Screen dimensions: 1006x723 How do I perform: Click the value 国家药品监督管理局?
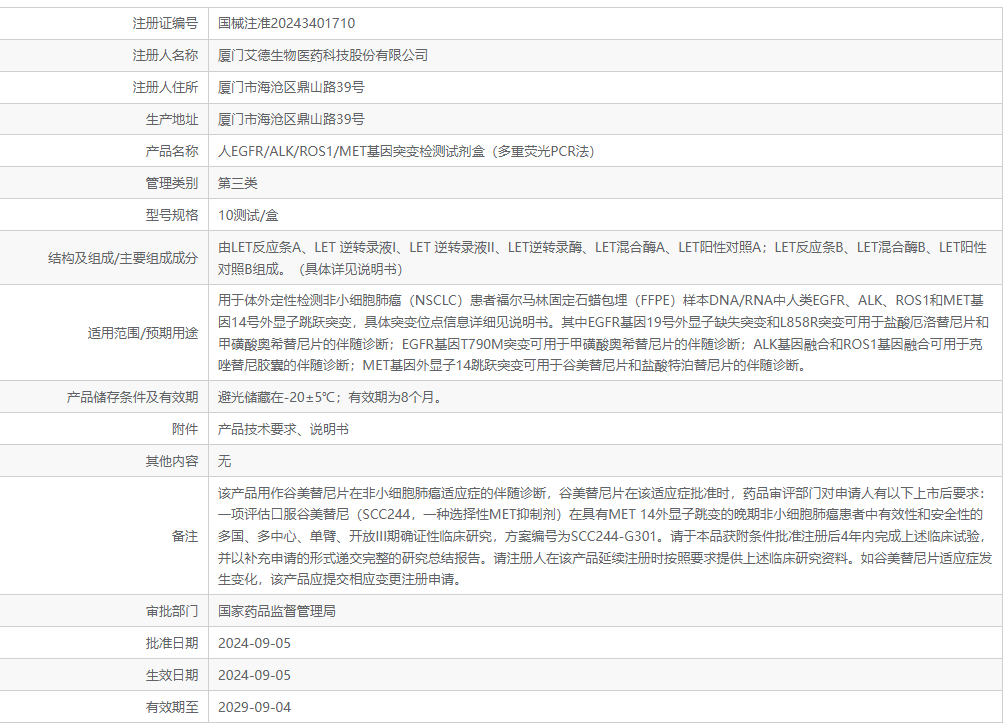[x=277, y=611]
